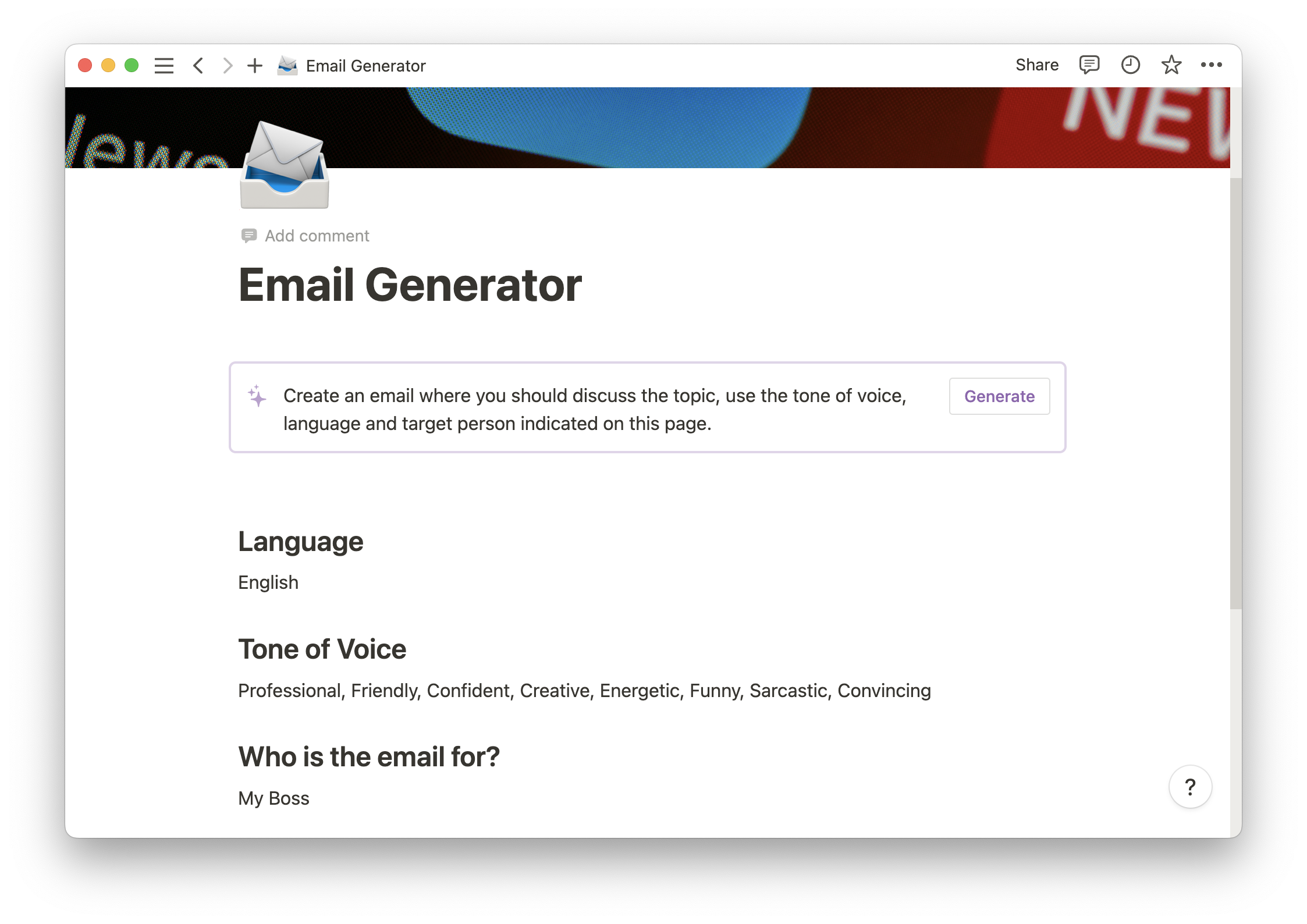
Task: Click the Email Generator page title
Action: [x=409, y=284]
